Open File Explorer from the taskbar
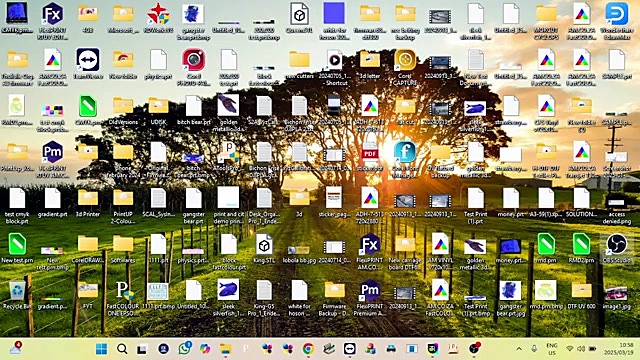This screenshot has width=640, height=360. click(225, 349)
